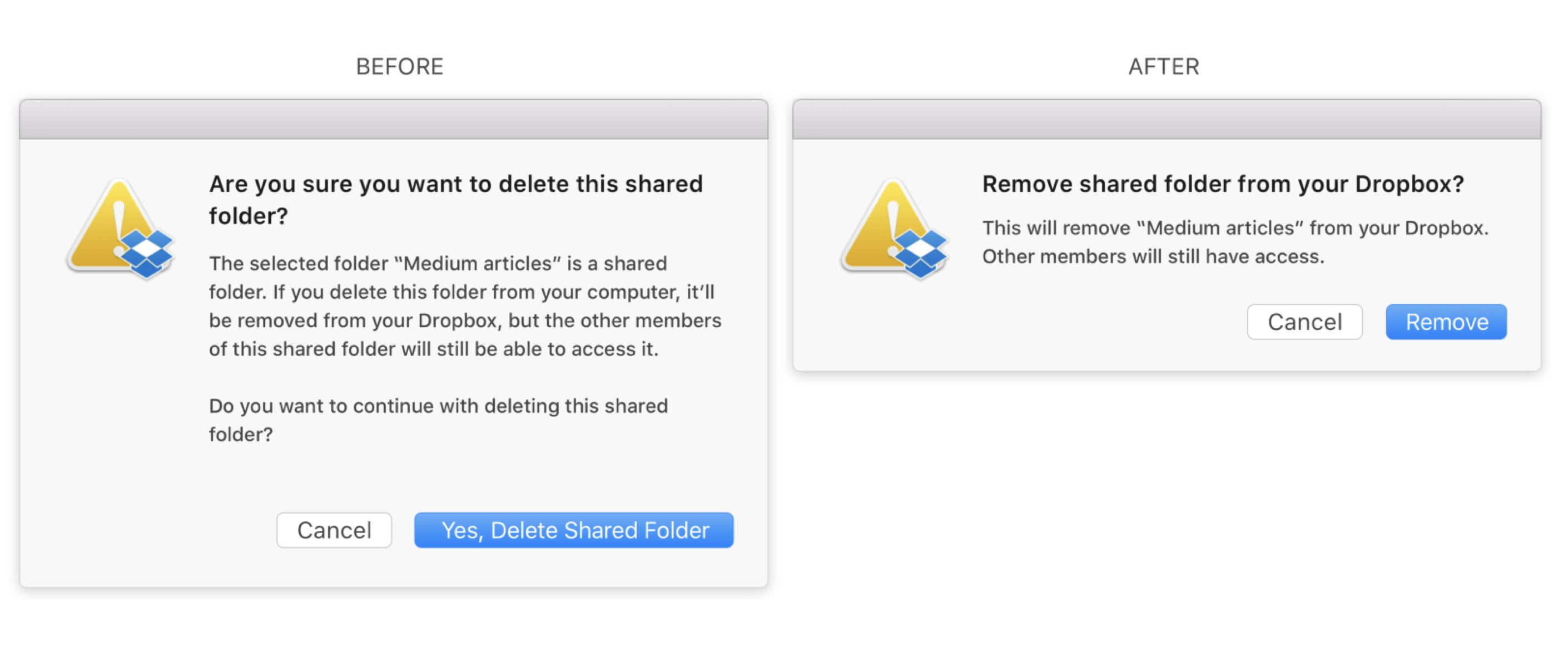Click Cancel in the AFTER dialog
This screenshot has width=1568, height=671.
(1304, 322)
